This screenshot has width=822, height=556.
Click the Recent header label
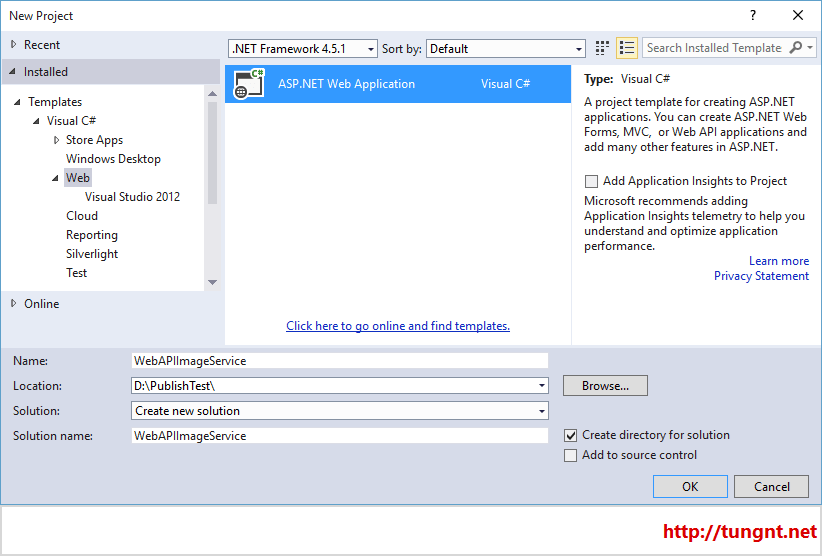[x=42, y=45]
